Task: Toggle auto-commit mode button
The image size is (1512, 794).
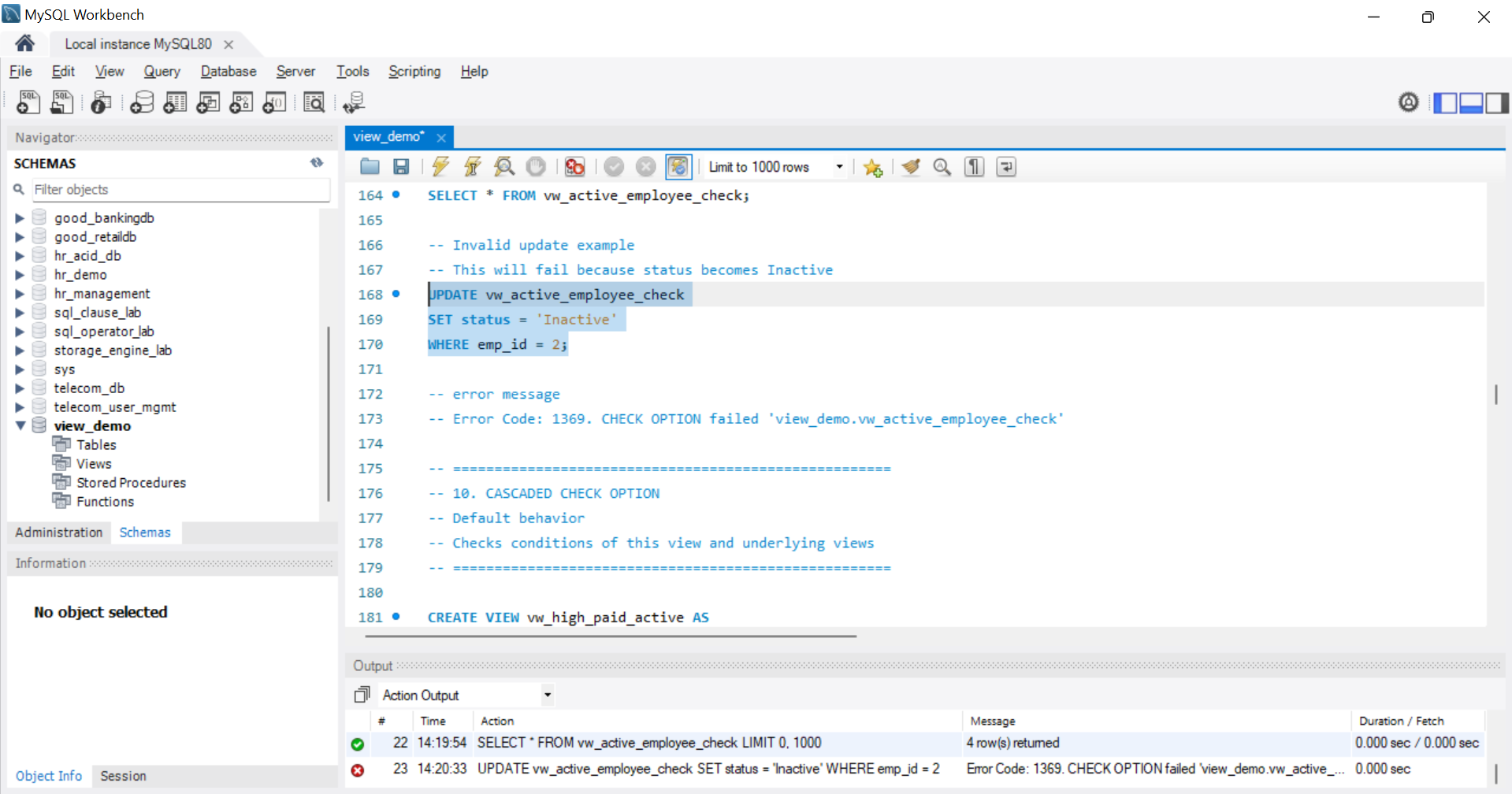Action: [678, 166]
